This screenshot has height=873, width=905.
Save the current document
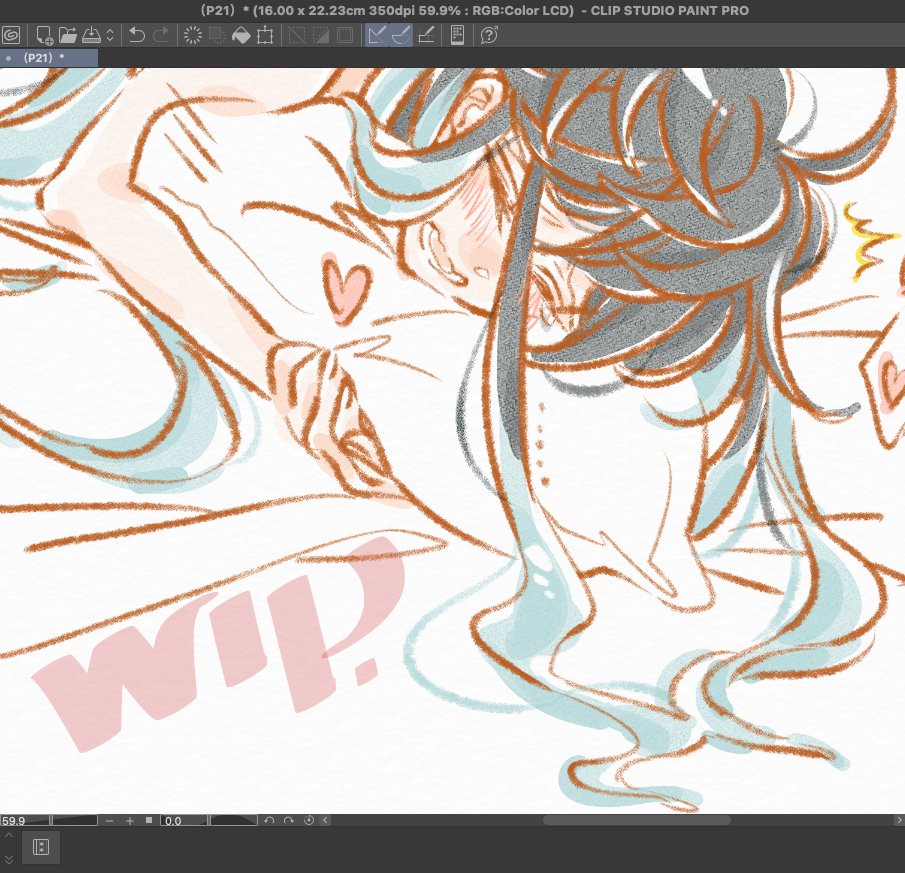tap(91, 35)
